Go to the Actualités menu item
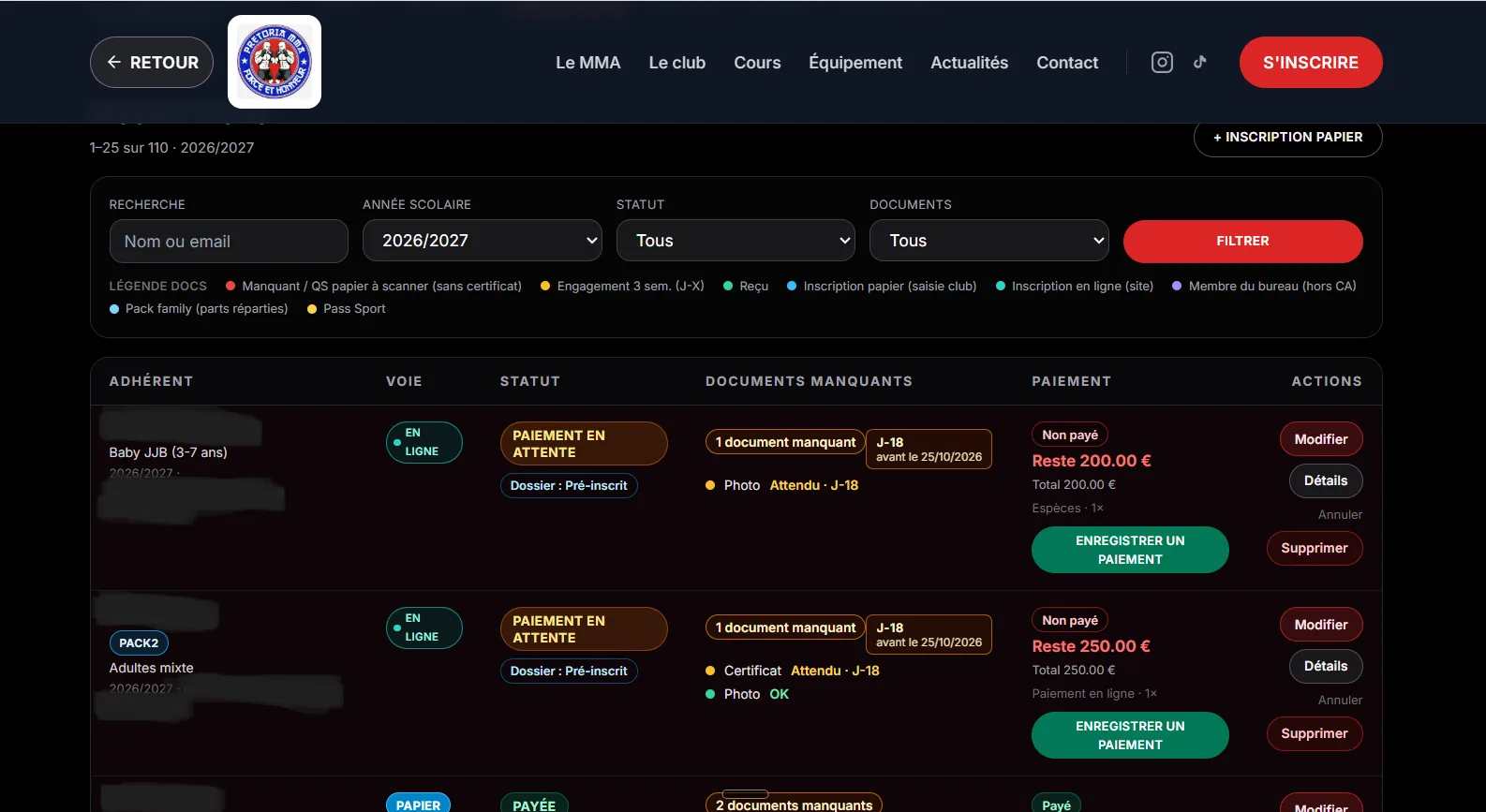 970,63
